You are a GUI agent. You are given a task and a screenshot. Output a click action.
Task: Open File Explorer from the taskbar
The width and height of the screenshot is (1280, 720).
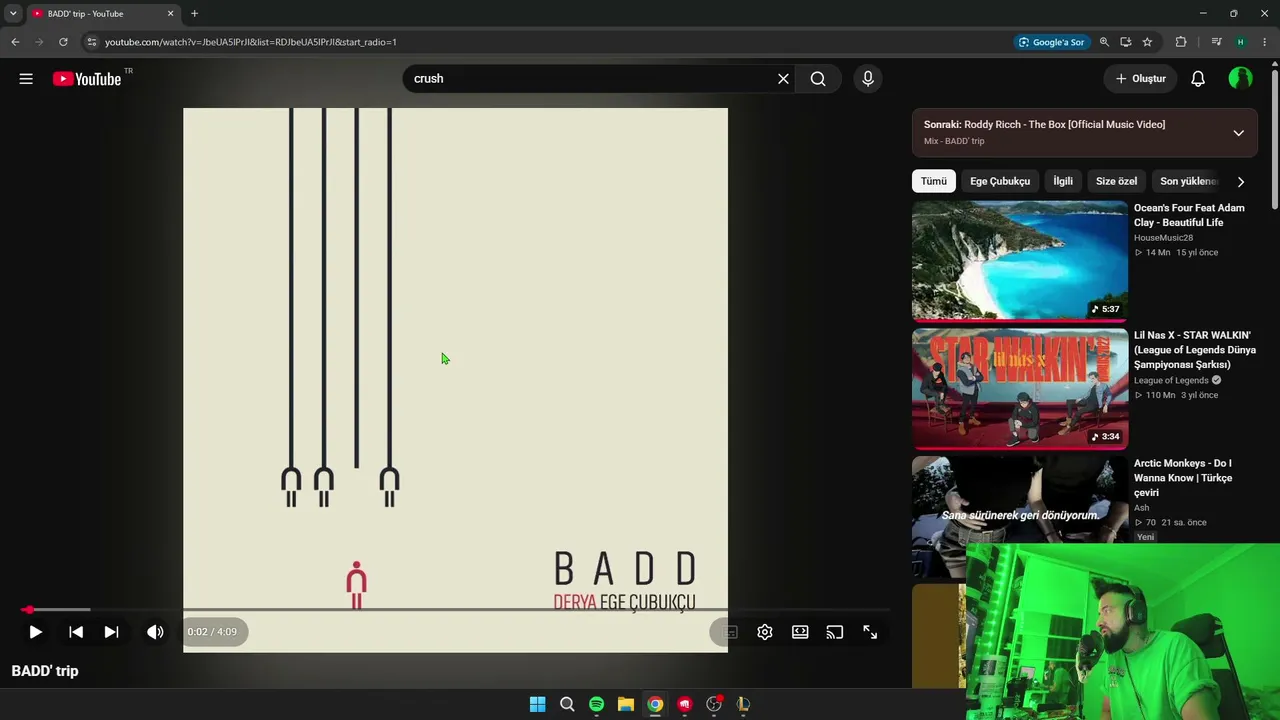point(626,704)
